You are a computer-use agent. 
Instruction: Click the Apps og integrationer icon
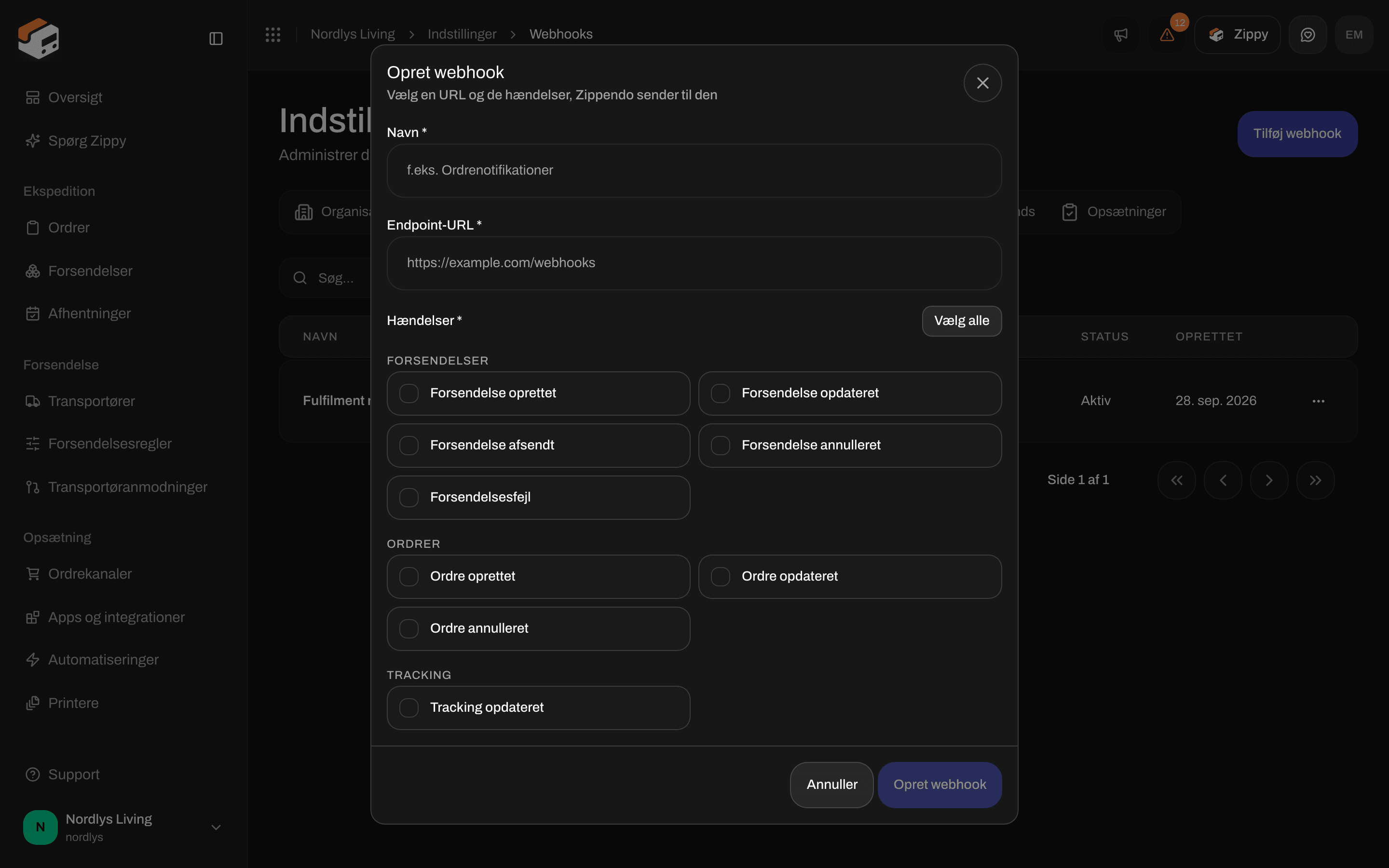coord(33,617)
